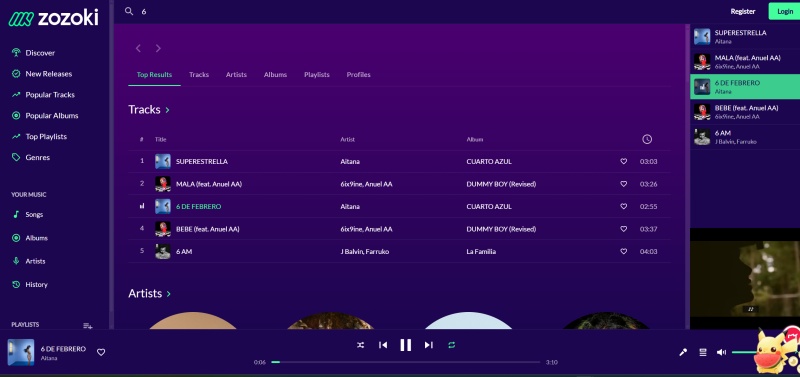Select 6 AM in the queue panel
Image resolution: width=800 pixels, height=377 pixels.
(x=745, y=137)
